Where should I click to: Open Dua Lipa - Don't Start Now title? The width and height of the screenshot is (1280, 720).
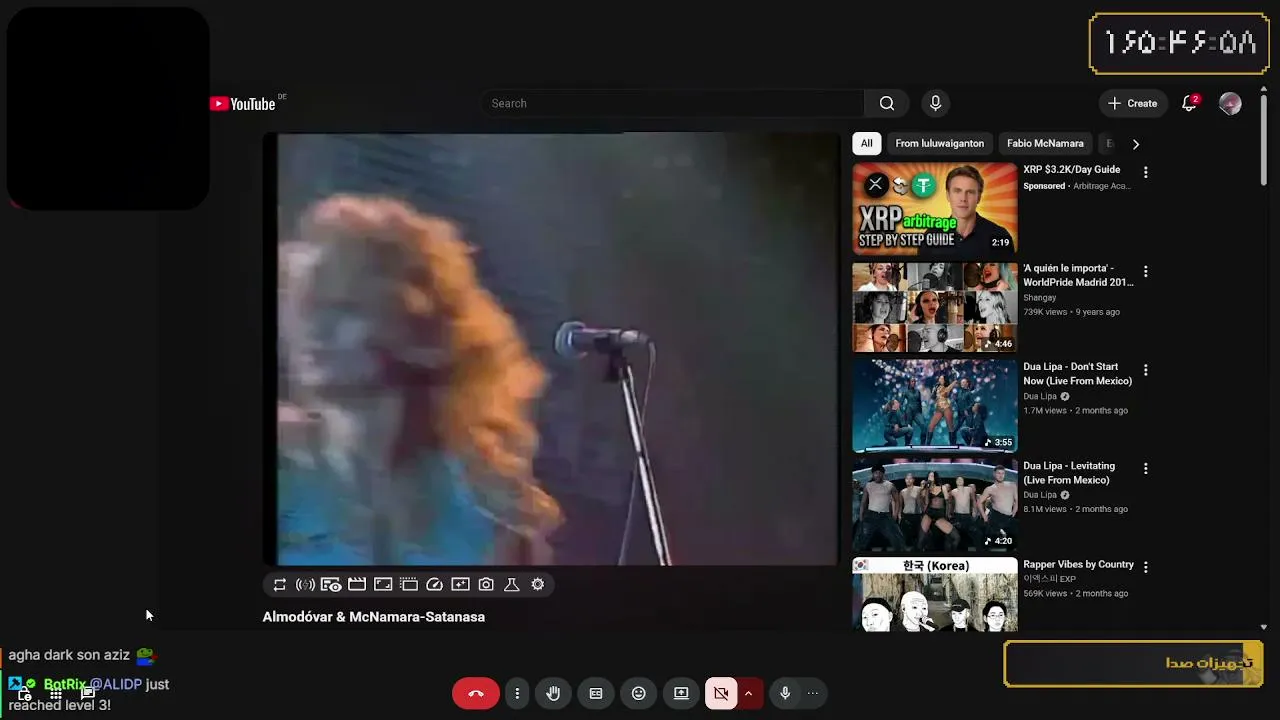tap(1077, 374)
